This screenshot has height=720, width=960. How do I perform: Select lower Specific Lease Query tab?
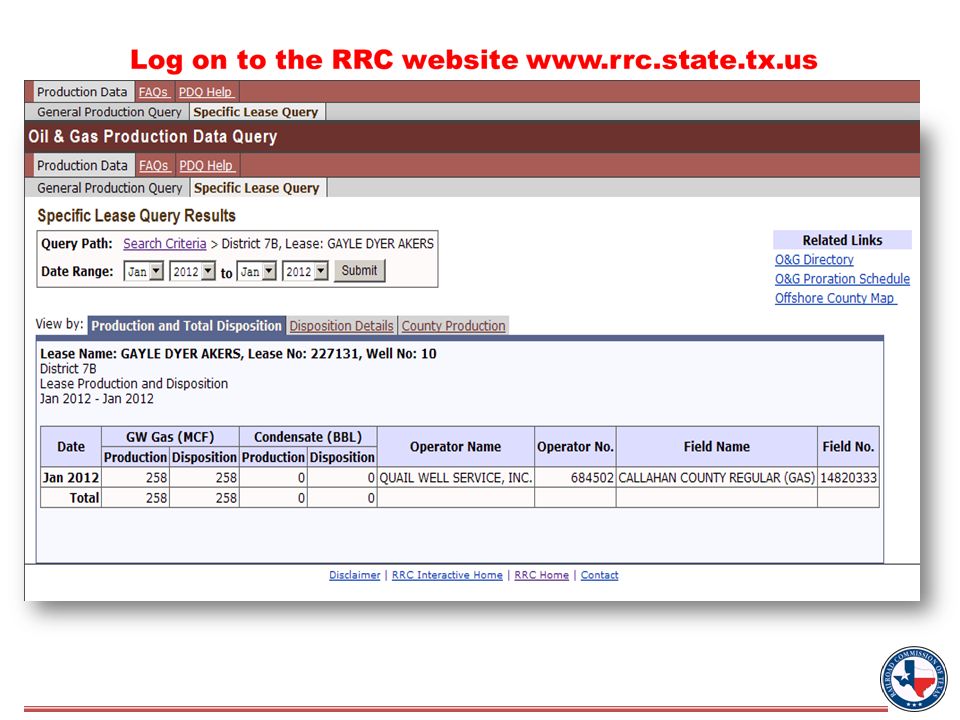(x=257, y=188)
